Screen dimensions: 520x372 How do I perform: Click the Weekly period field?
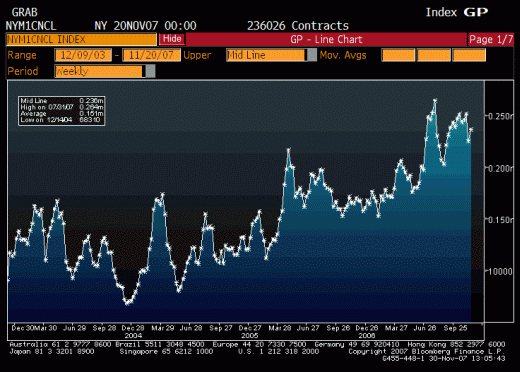pos(100,71)
